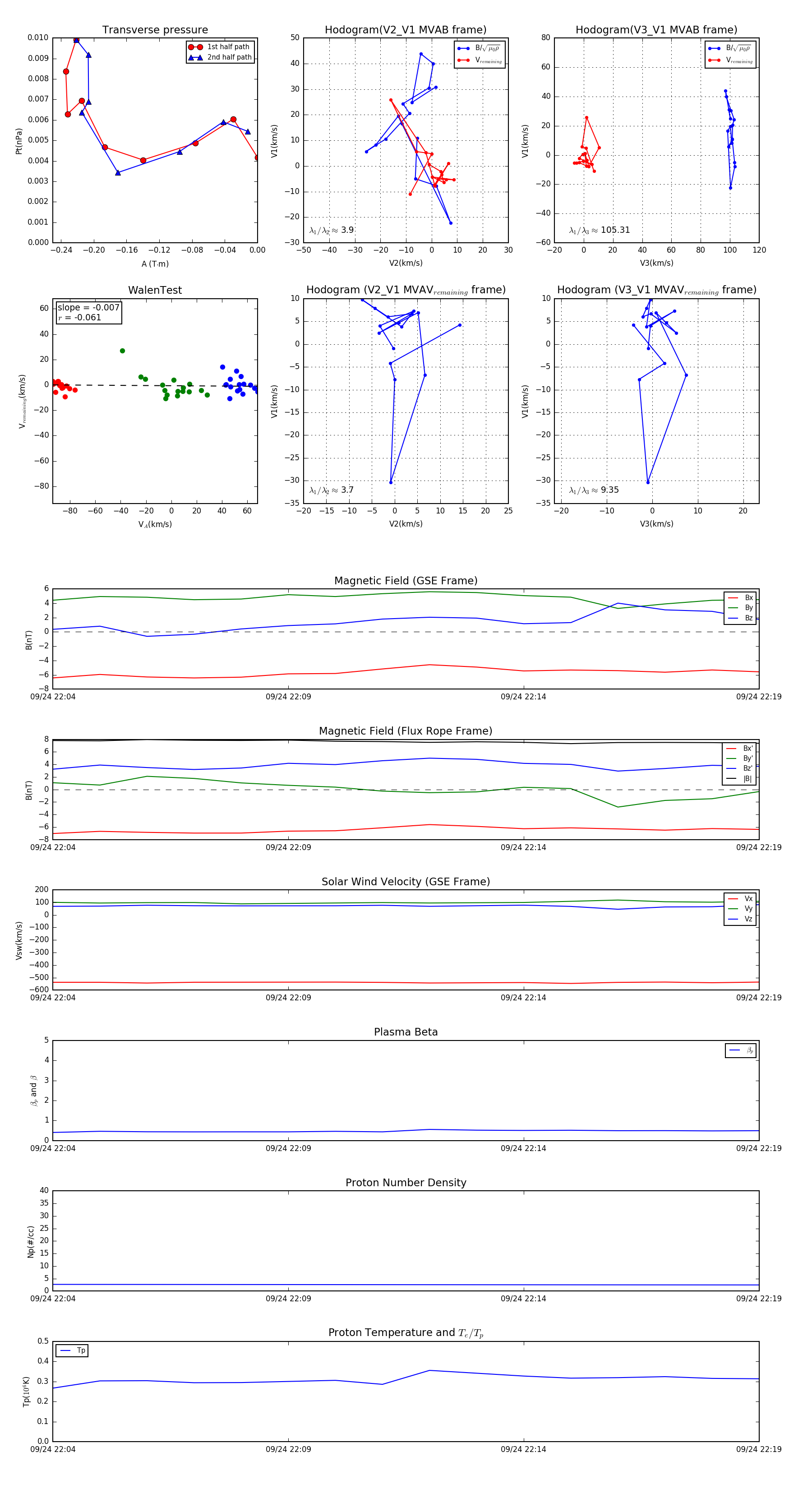Click the 'Hodogram(V3_V1 MVAB frame)' title
The width and height of the screenshot is (812, 1489).
coord(656,30)
